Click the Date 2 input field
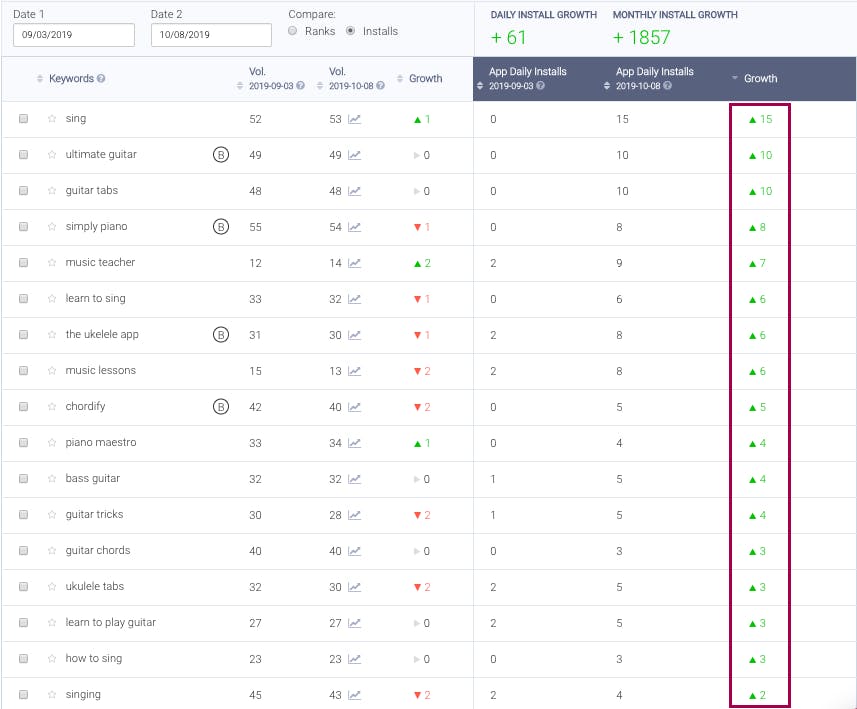Viewport: 857px width, 709px height. point(211,35)
